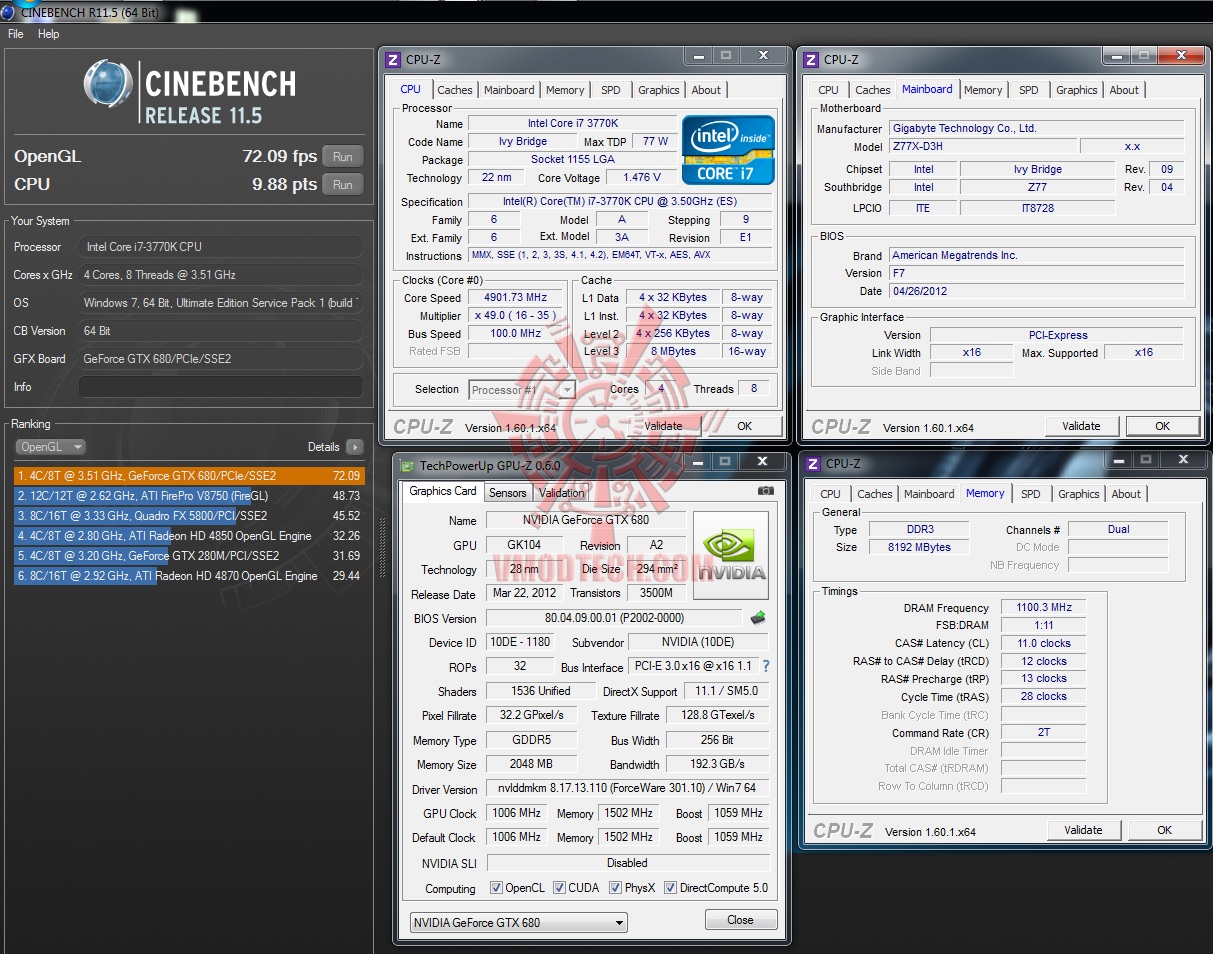Toggle the DirectCompute 5.0 checkbox
This screenshot has width=1213, height=954.
point(670,888)
